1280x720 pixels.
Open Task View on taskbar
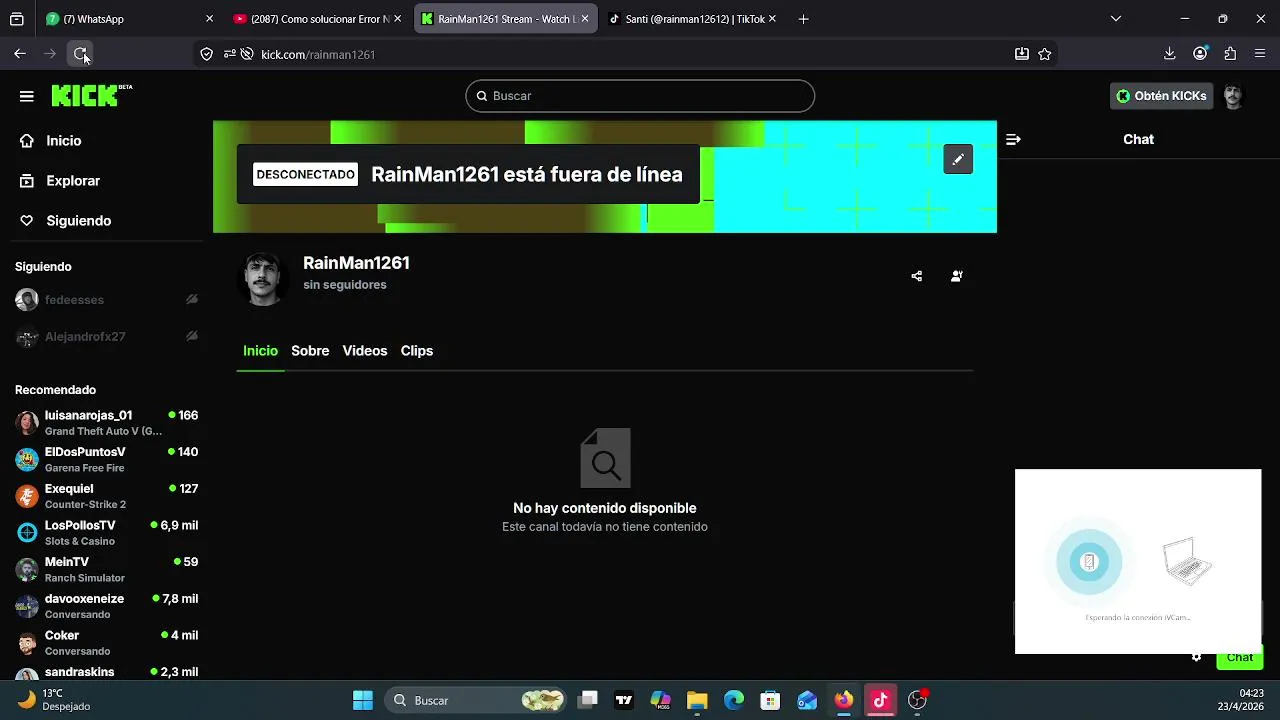tap(588, 700)
